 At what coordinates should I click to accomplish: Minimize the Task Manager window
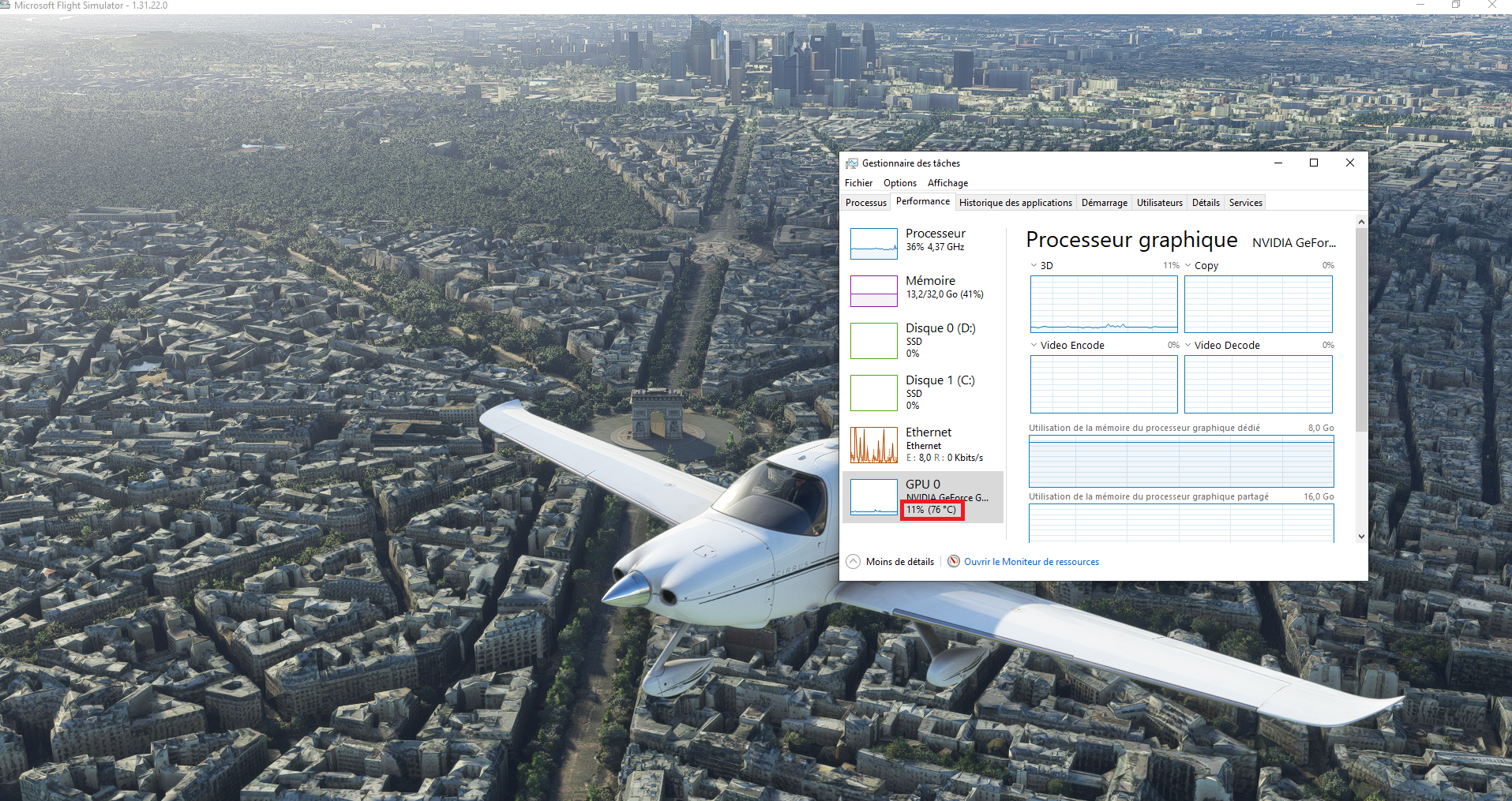pyautogui.click(x=1278, y=163)
